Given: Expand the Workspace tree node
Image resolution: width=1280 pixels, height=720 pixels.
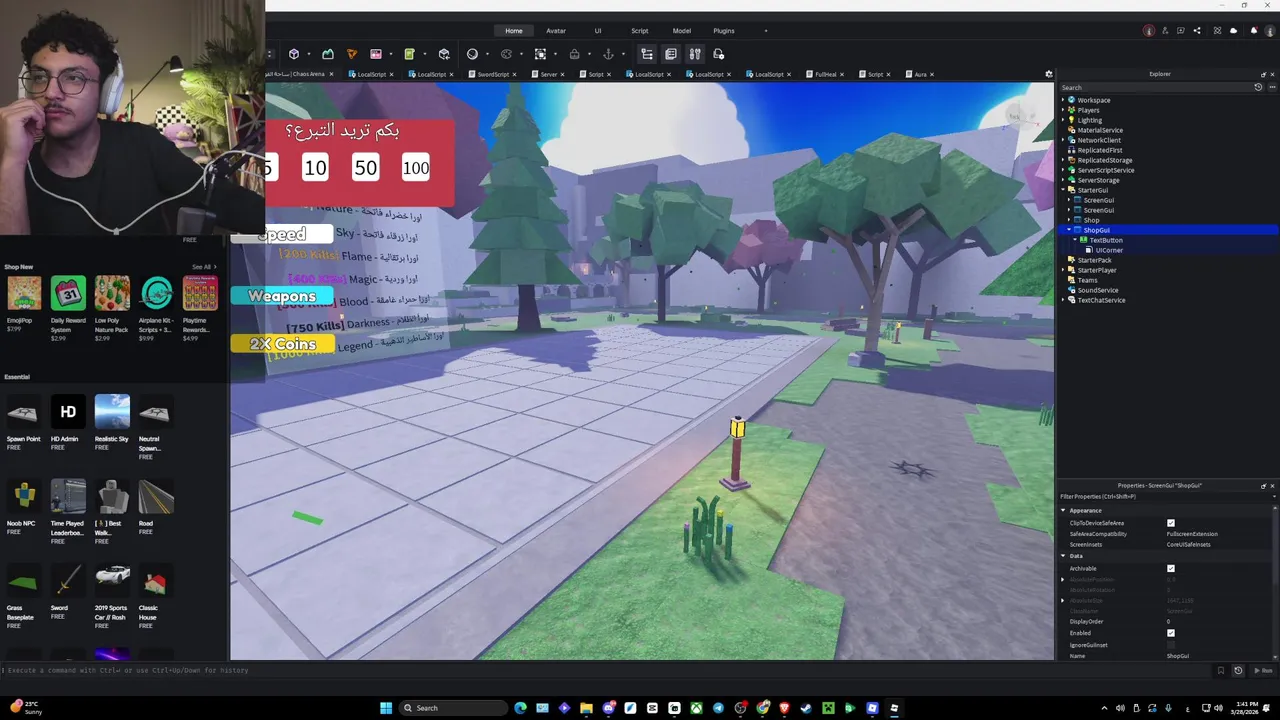Looking at the screenshot, I should [1063, 100].
